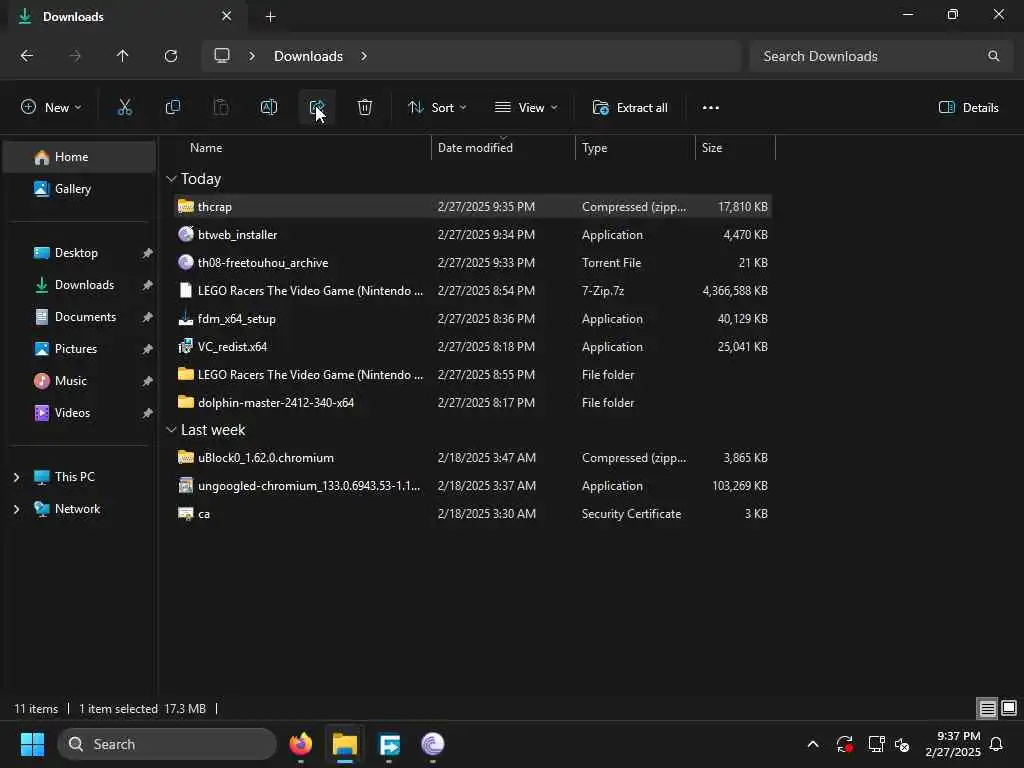1024x768 pixels.
Task: Click chevron before Downloads in address bar
Action: (252, 56)
